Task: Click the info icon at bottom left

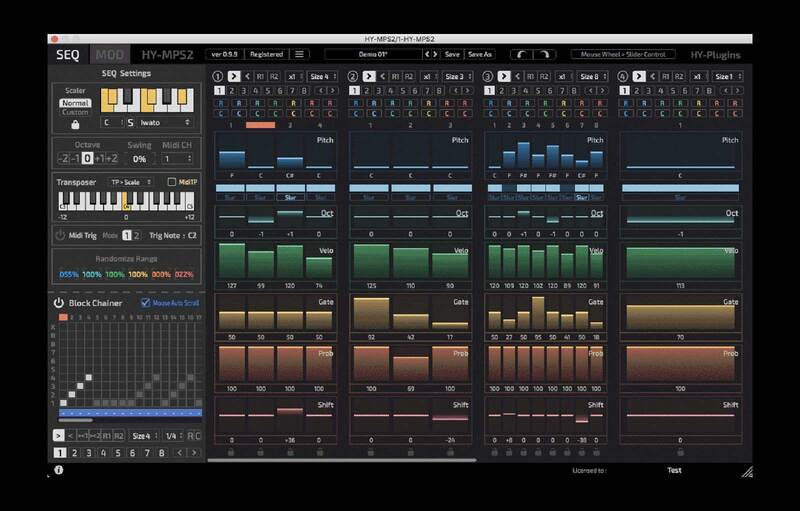Action: [59, 470]
